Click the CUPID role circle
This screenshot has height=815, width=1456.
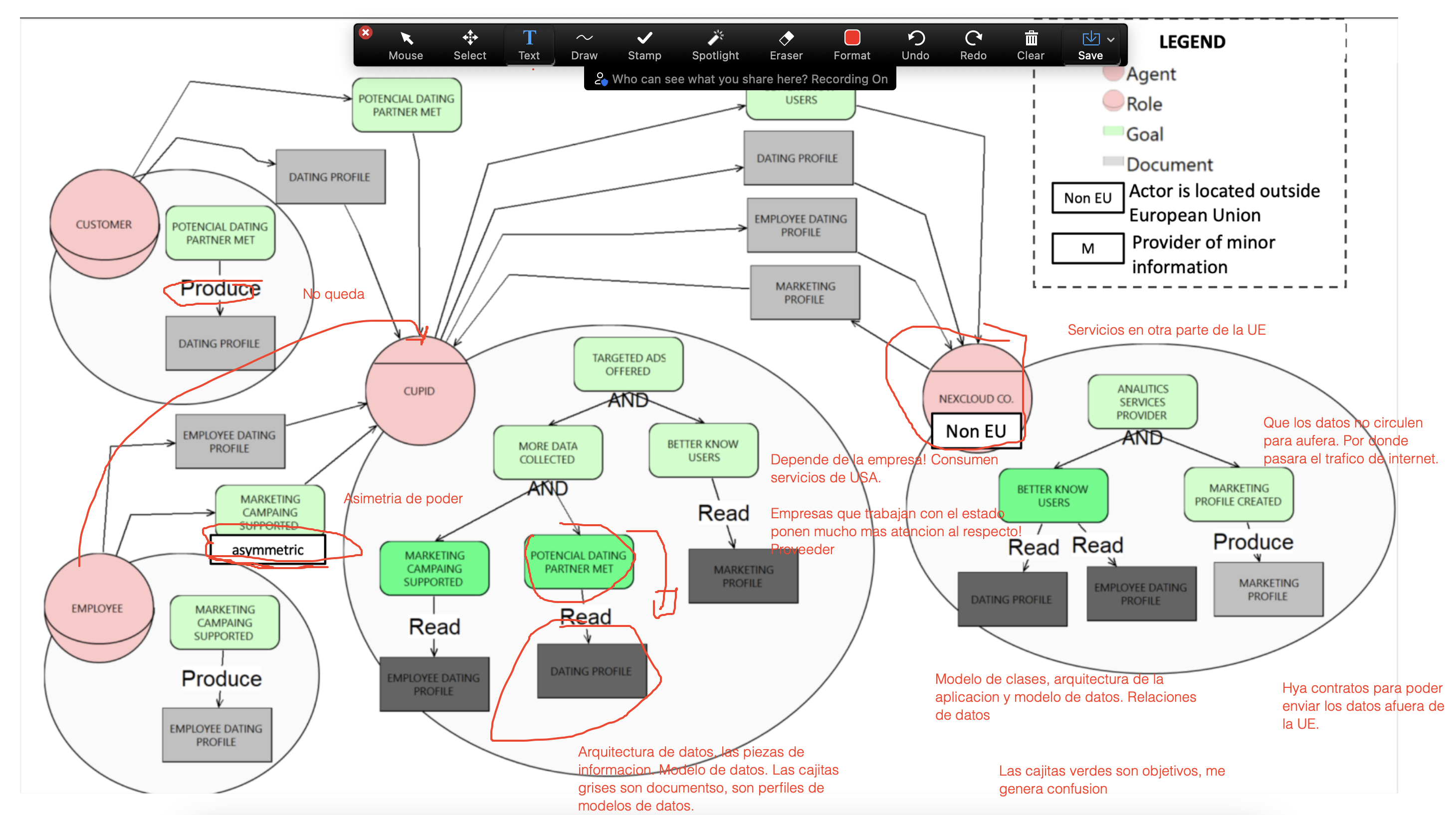(x=419, y=391)
